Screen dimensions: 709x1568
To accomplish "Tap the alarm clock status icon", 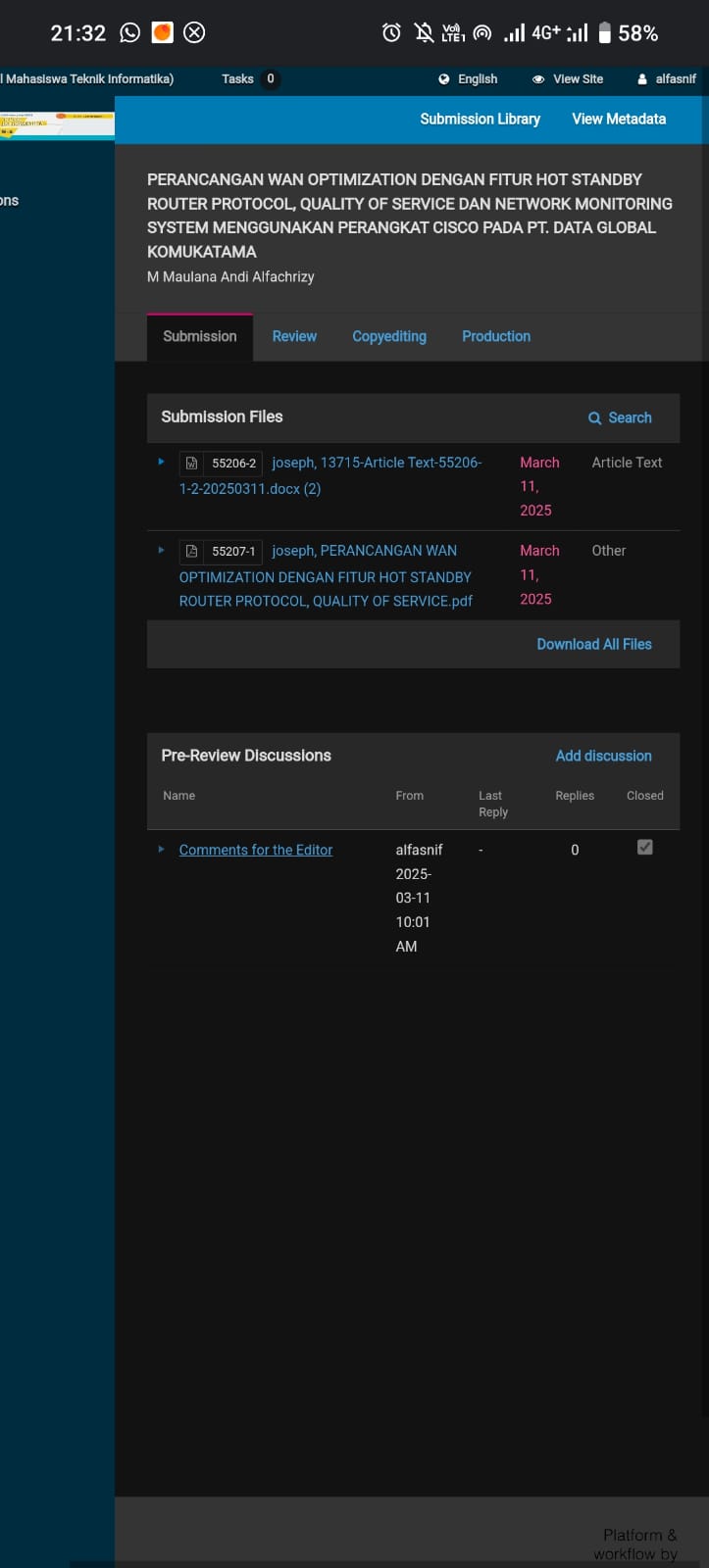I will 391,32.
